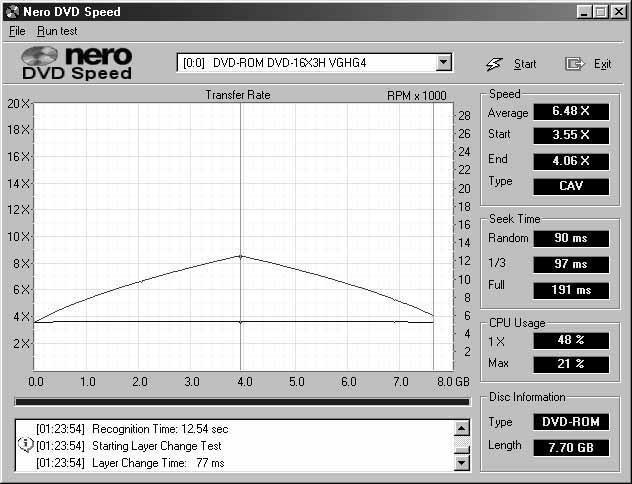632x484 pixels.
Task: Open the Run test menu
Action: click(x=57, y=31)
